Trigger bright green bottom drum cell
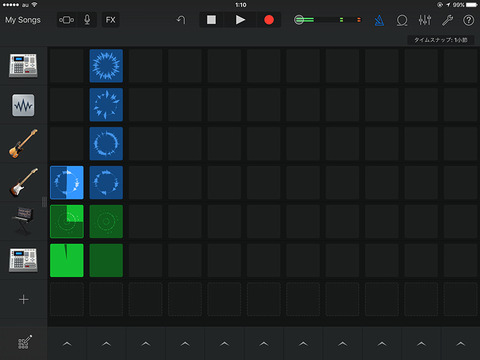Viewport: 480px width, 360px height. [67, 260]
